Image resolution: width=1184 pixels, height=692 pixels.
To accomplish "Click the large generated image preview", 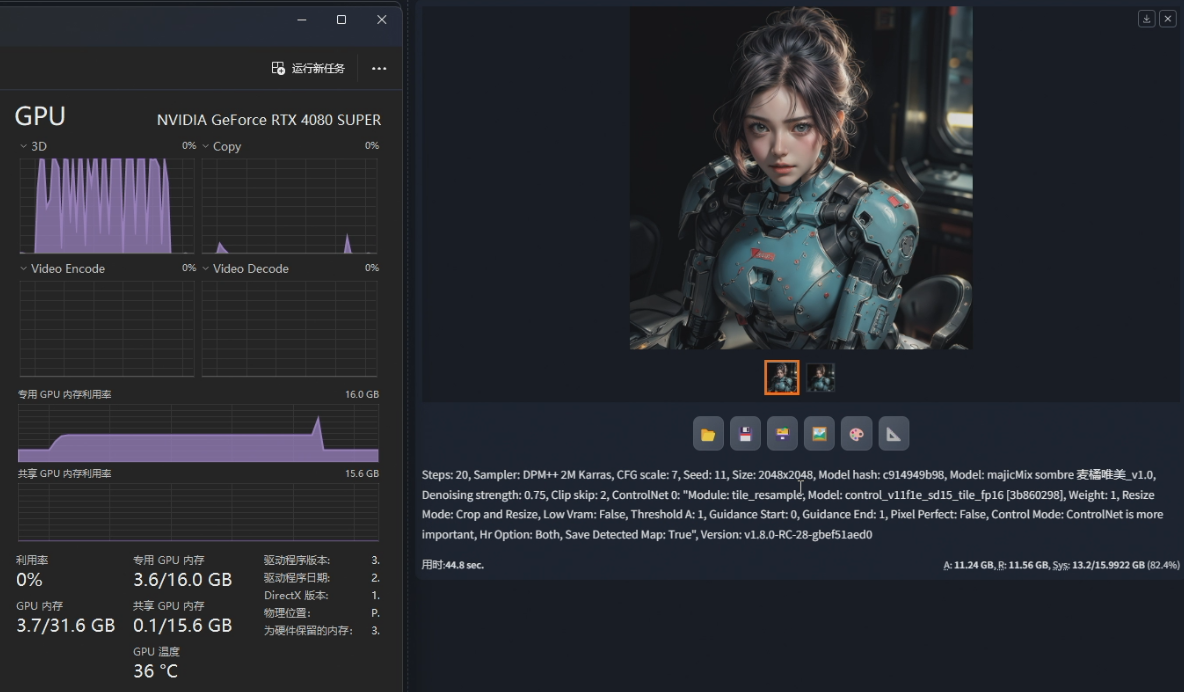I will click(800, 178).
